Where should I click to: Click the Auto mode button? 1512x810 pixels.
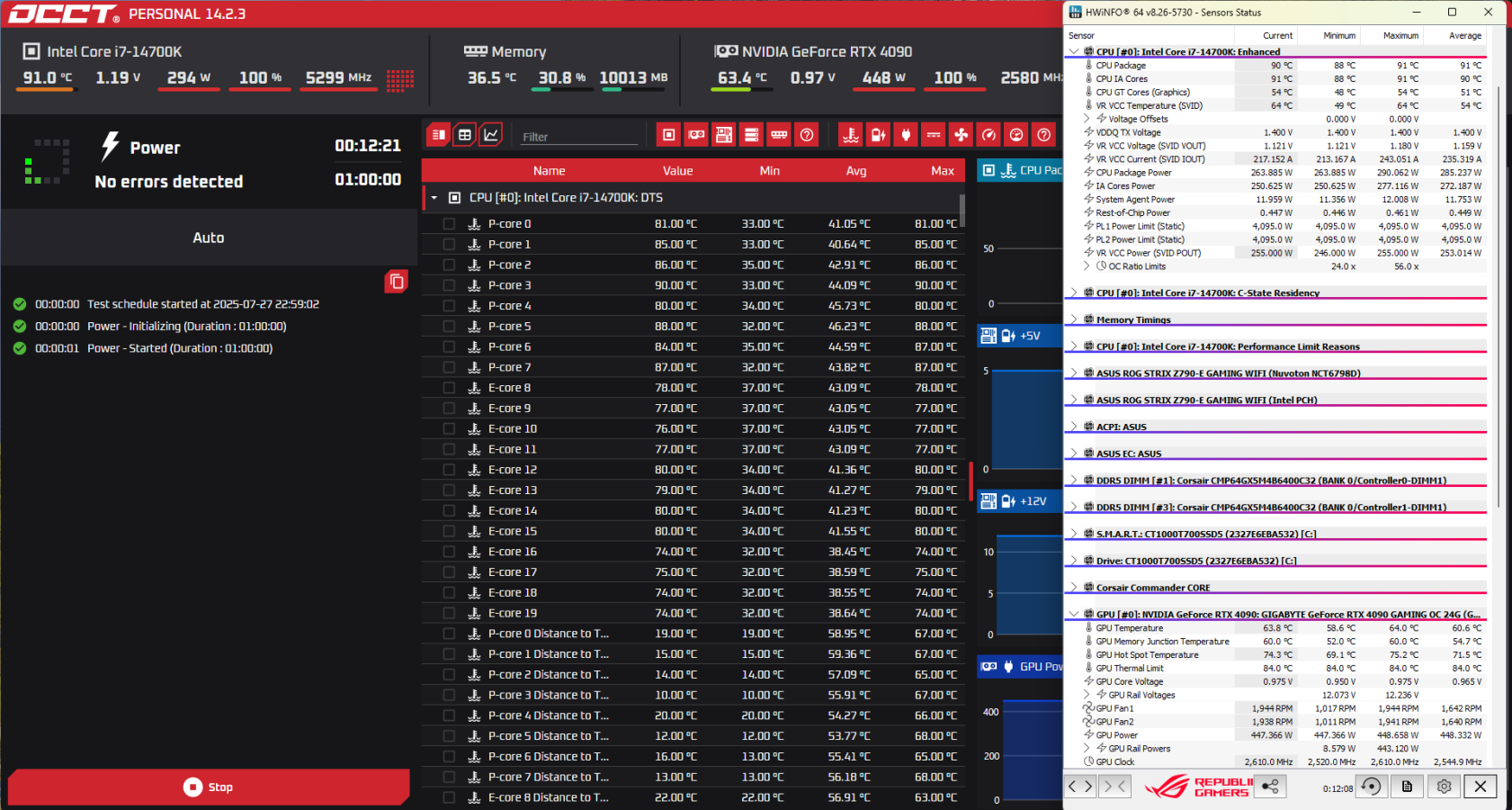[209, 238]
